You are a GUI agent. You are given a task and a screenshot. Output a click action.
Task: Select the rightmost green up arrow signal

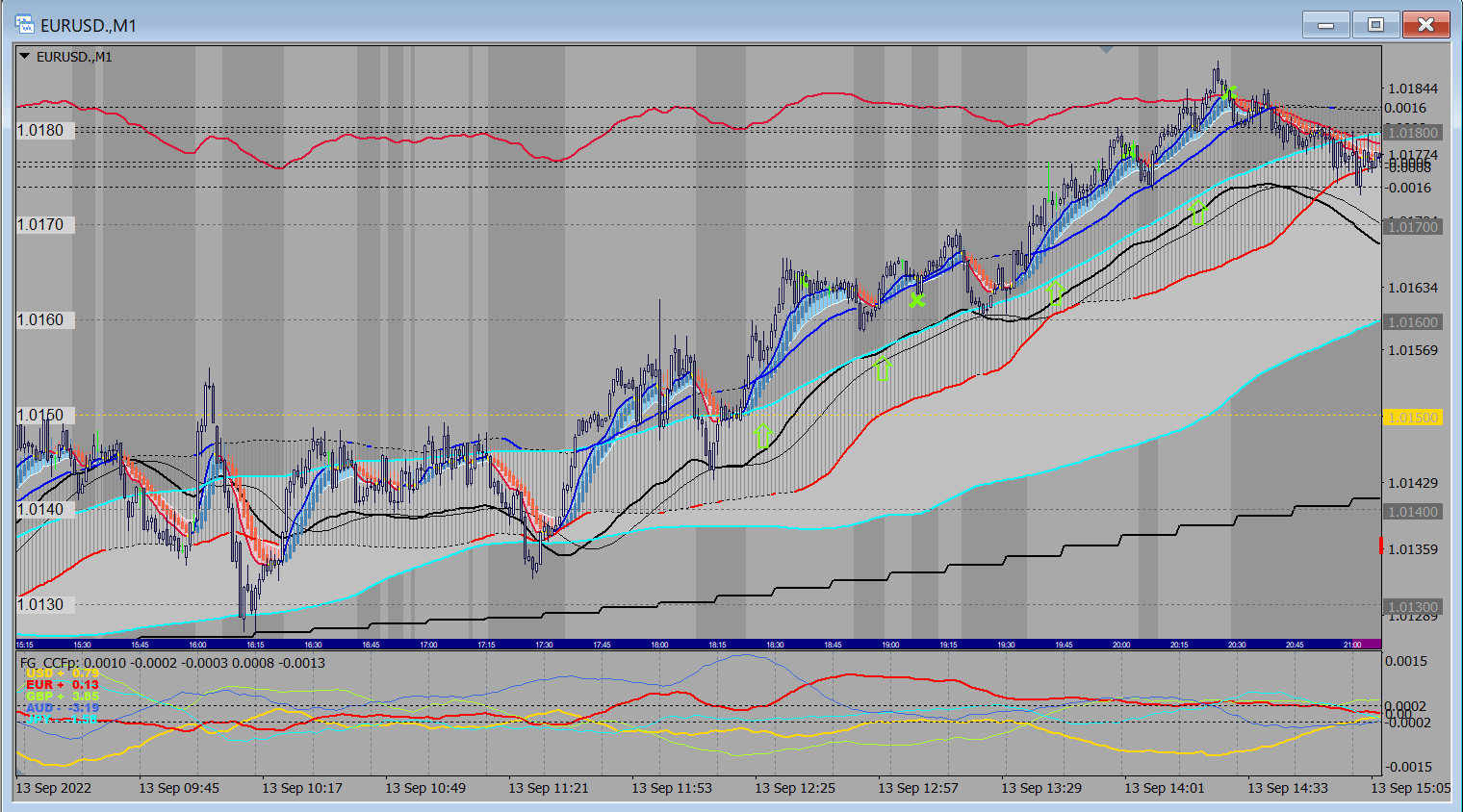click(1197, 213)
